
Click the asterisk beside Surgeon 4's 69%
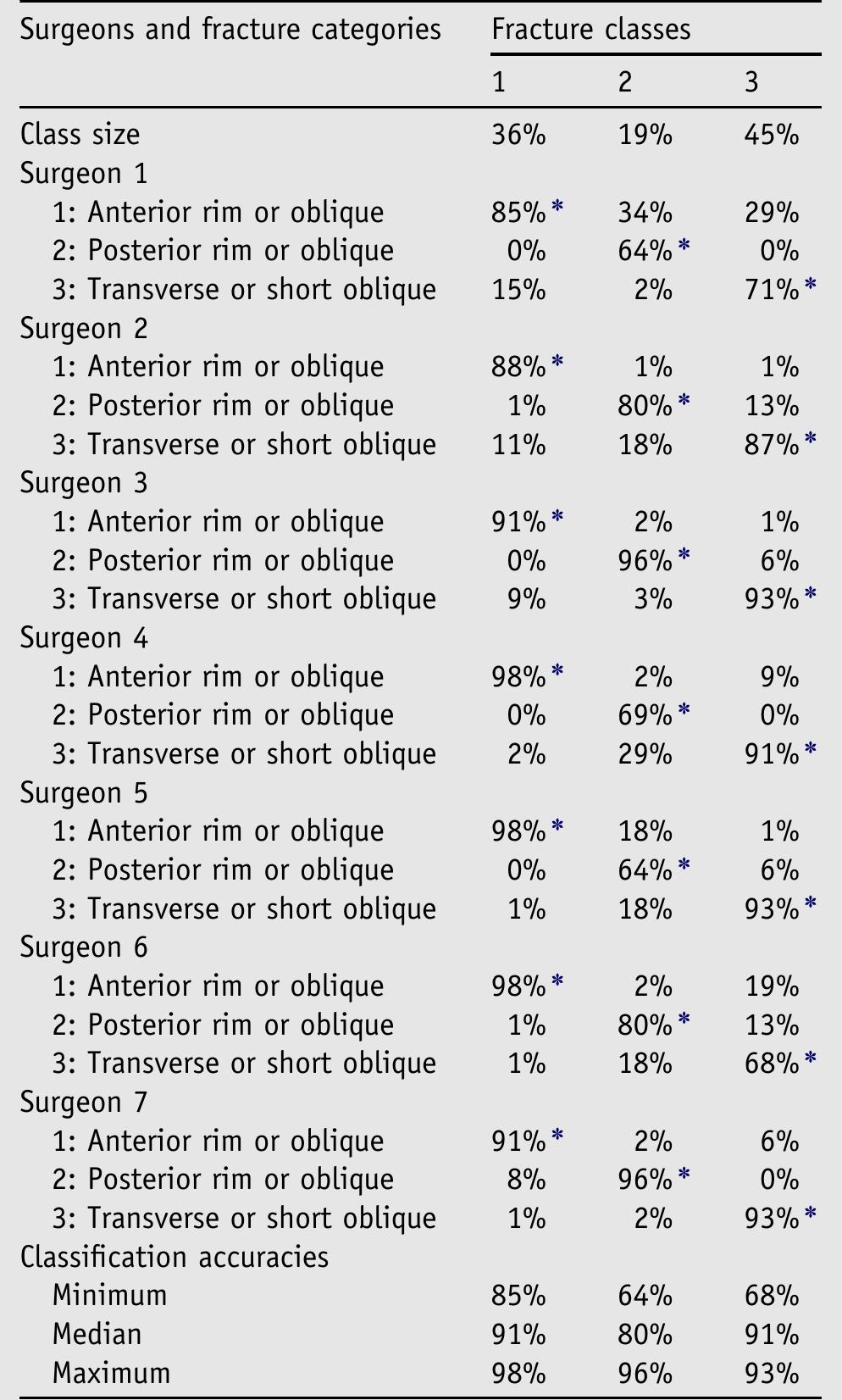coord(684,710)
